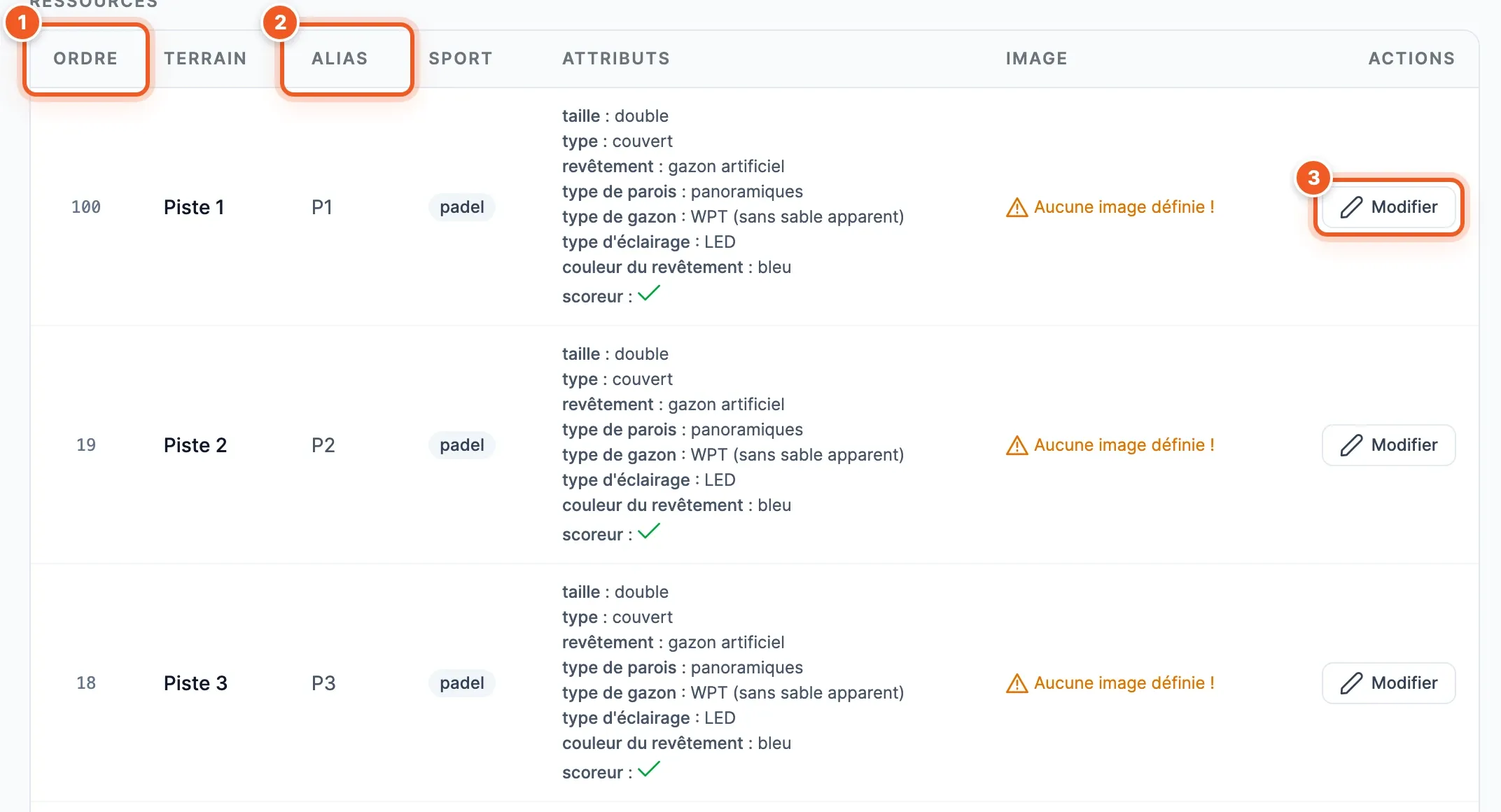Viewport: 1501px width, 812px height.
Task: Open Modifier for the Piste 2 row
Action: coord(1388,445)
